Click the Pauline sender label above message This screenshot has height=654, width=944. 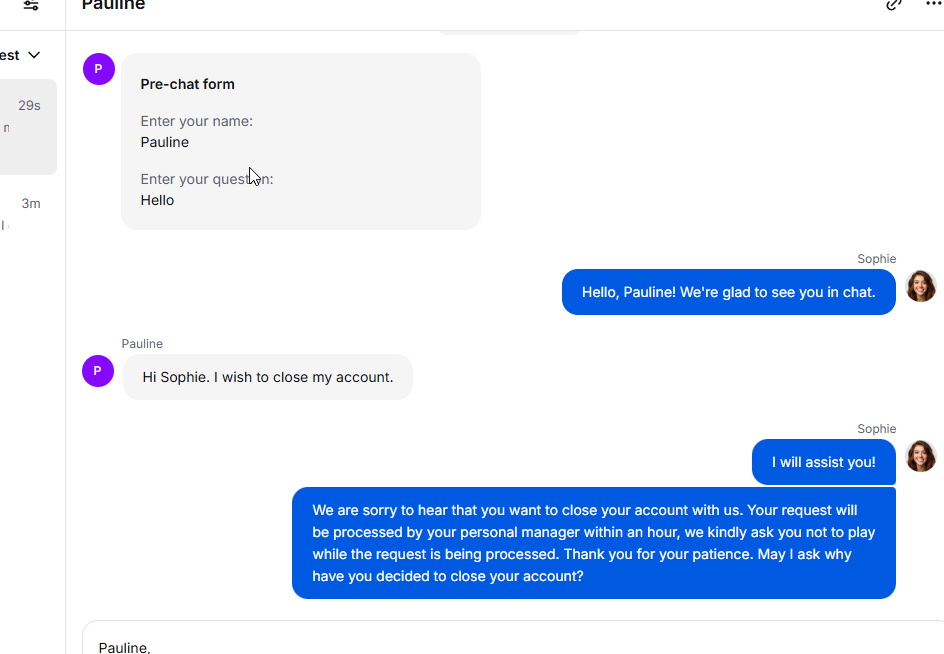[142, 344]
